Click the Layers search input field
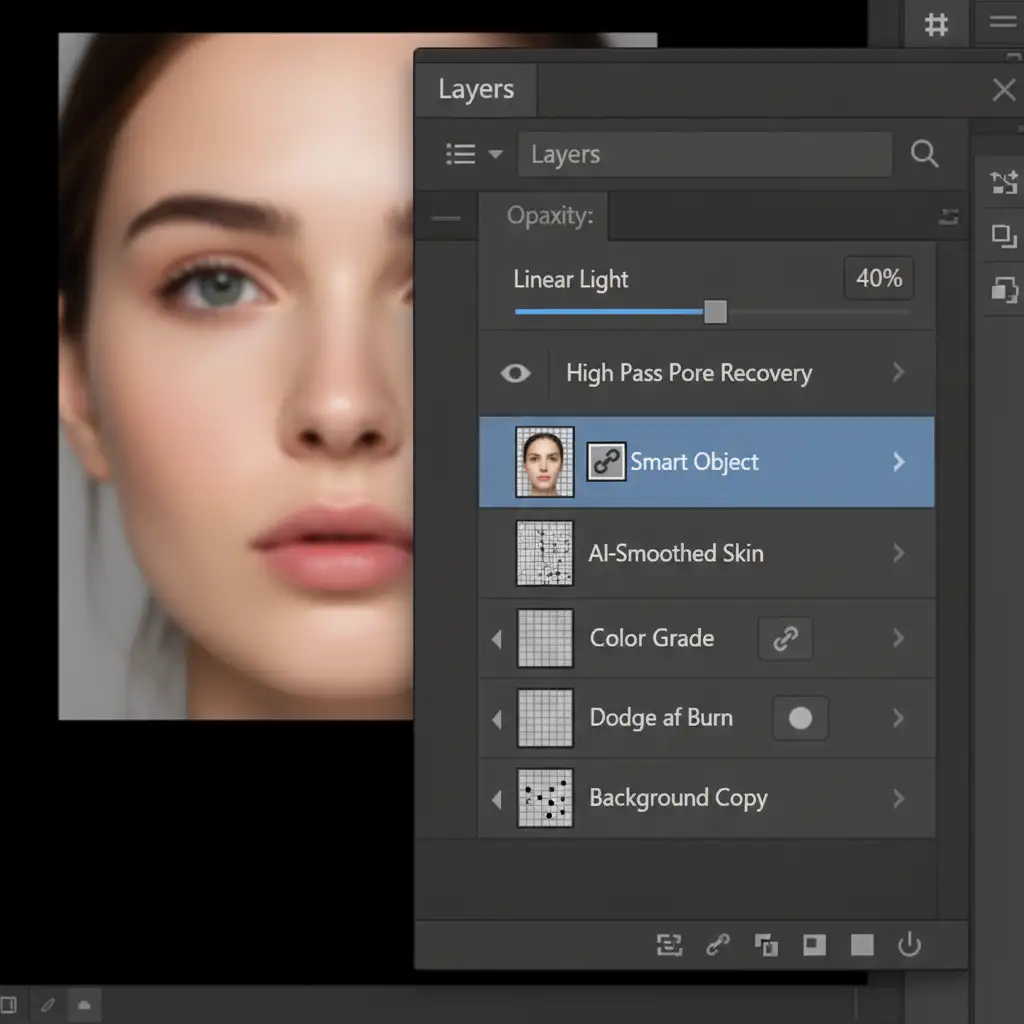 point(704,154)
